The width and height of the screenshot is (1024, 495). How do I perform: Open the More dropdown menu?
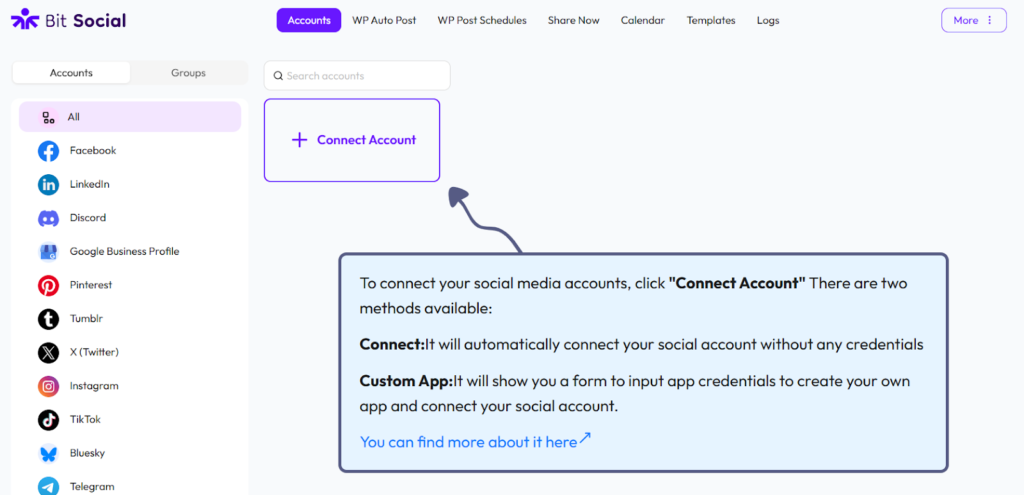coord(973,20)
